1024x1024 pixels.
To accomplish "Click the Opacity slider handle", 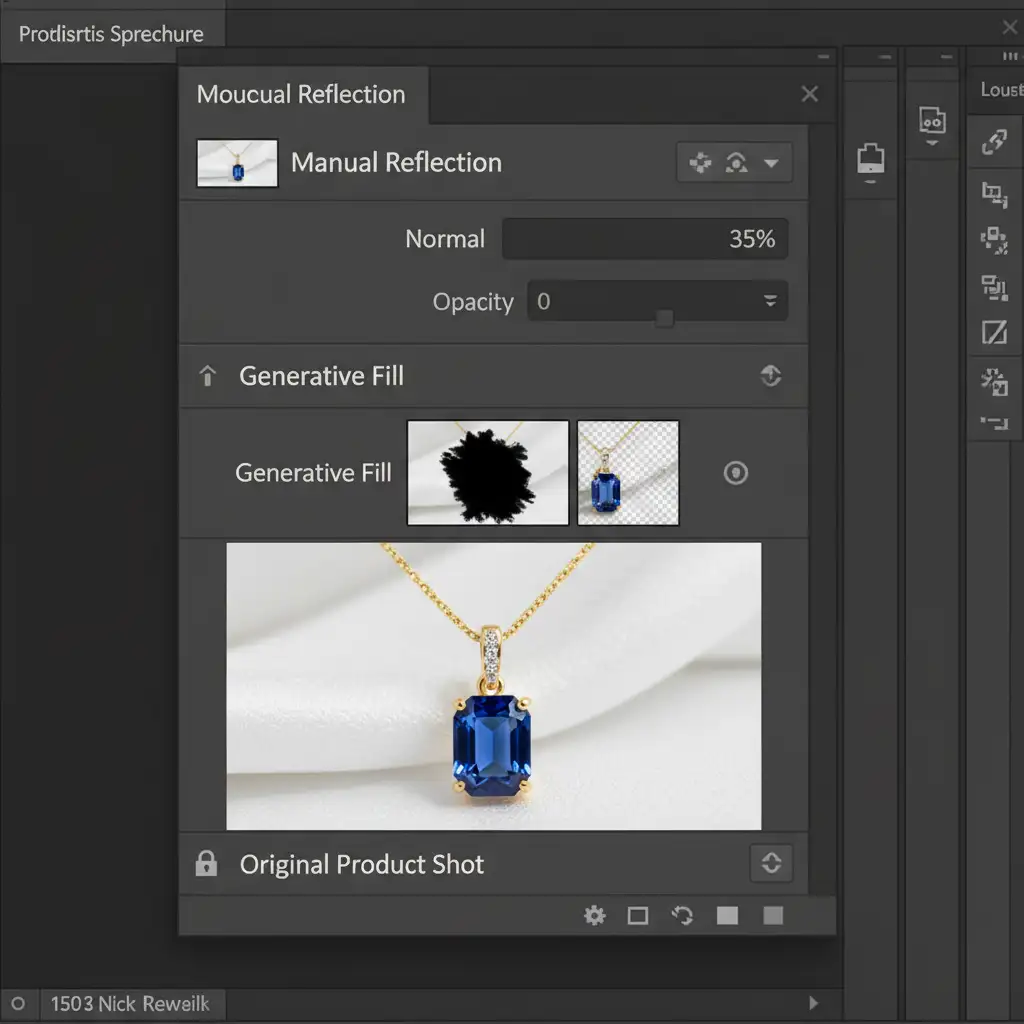I will point(664,318).
